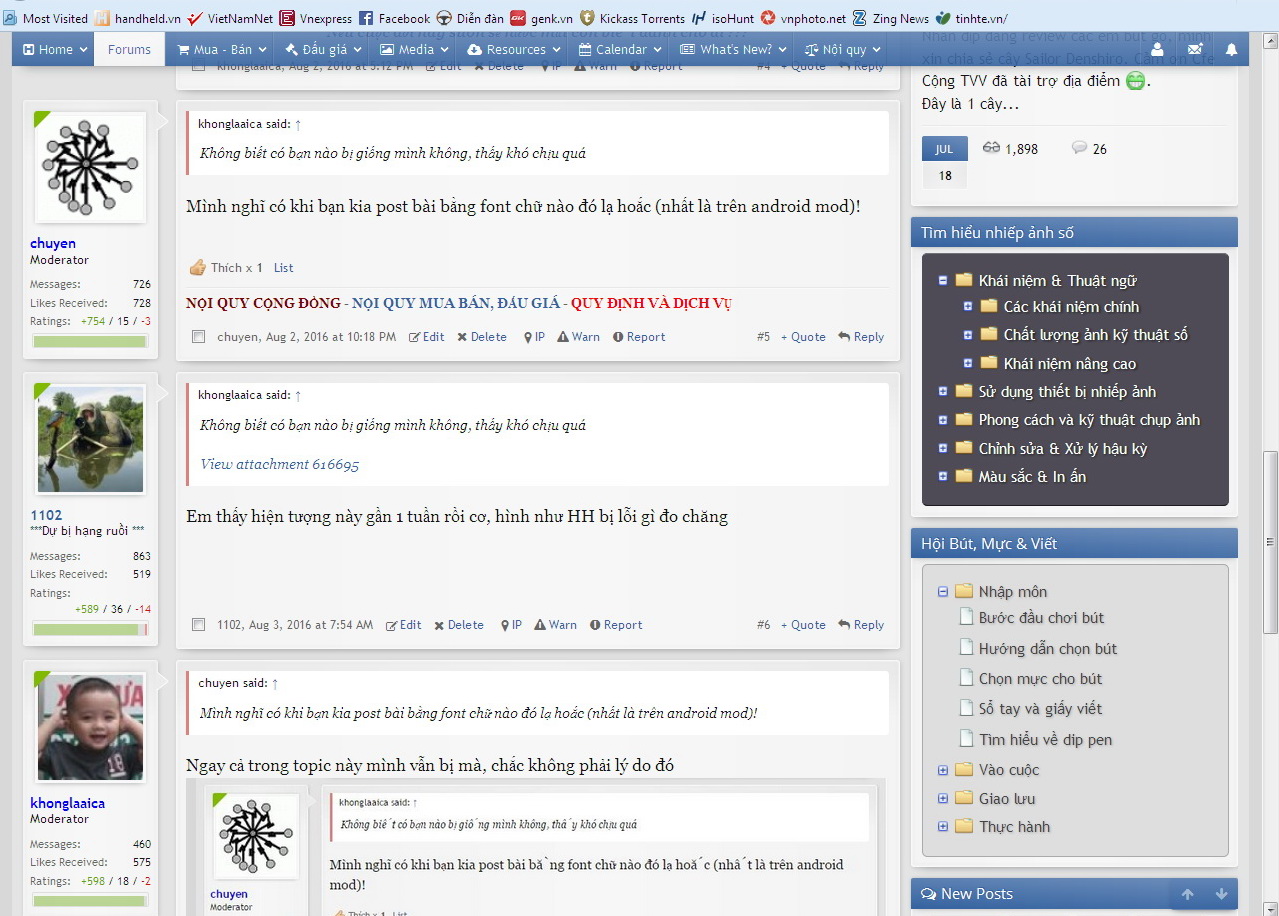Screen dimensions: 1279x916
Task: Select the Forums tab
Action: tap(129, 49)
